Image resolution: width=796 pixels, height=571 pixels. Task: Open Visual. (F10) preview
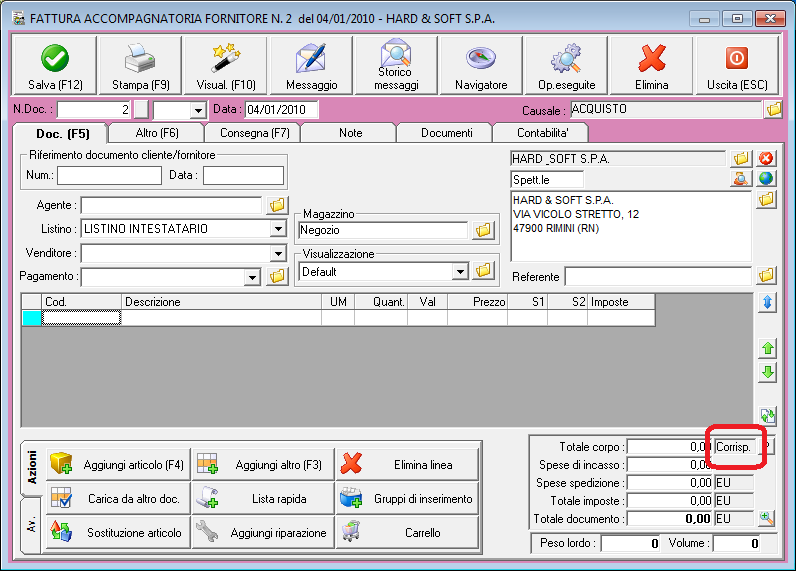click(x=225, y=66)
